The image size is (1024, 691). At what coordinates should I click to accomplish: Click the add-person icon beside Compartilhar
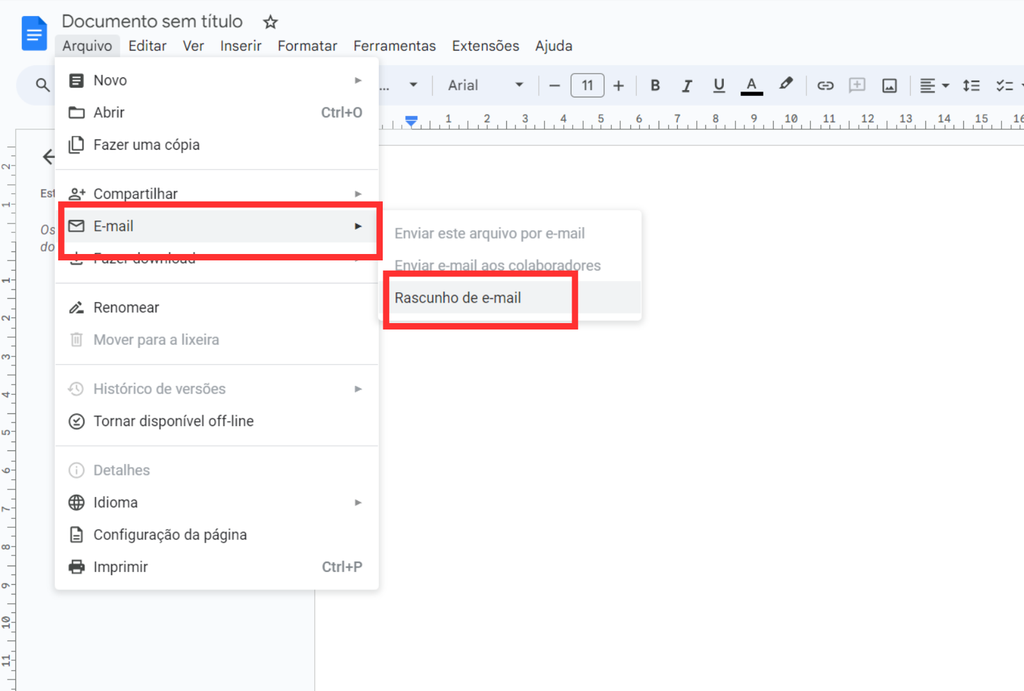click(x=76, y=194)
